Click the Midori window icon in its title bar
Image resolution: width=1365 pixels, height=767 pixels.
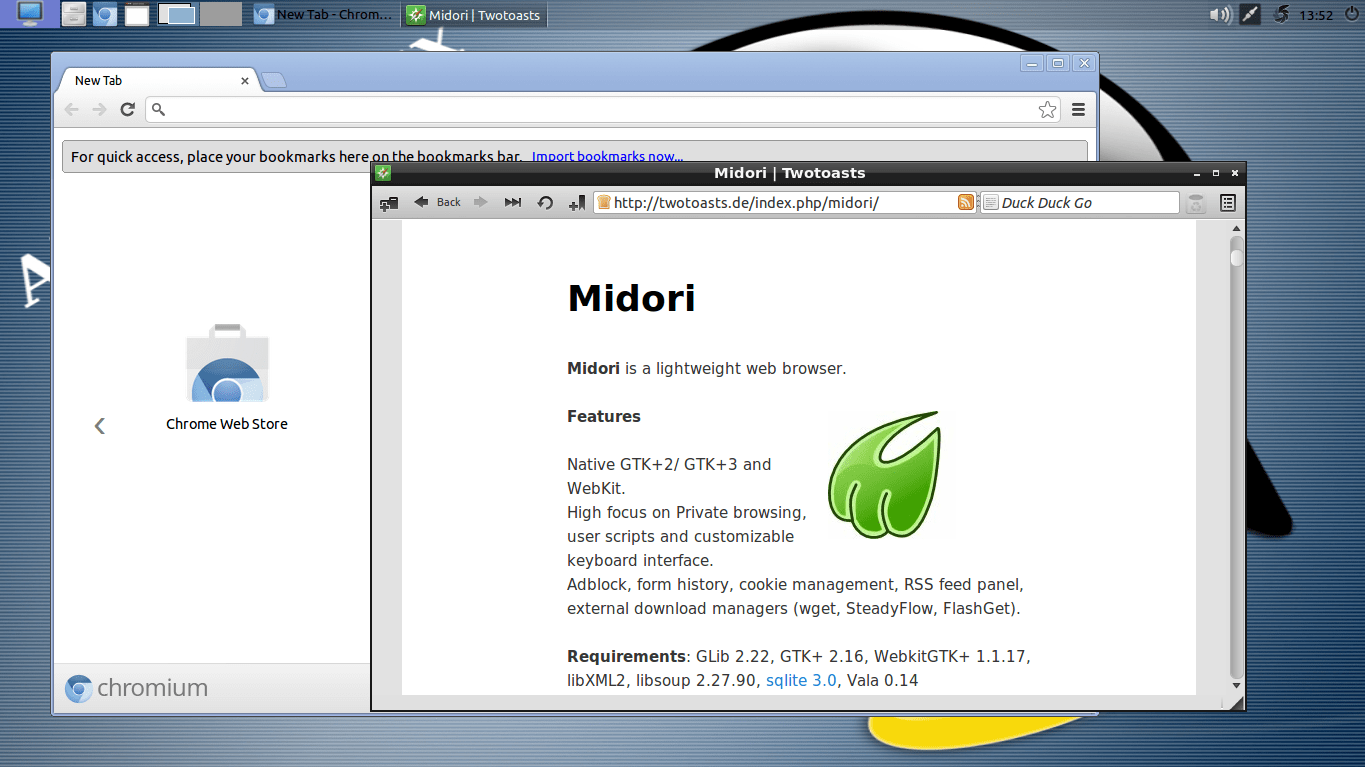coord(382,173)
